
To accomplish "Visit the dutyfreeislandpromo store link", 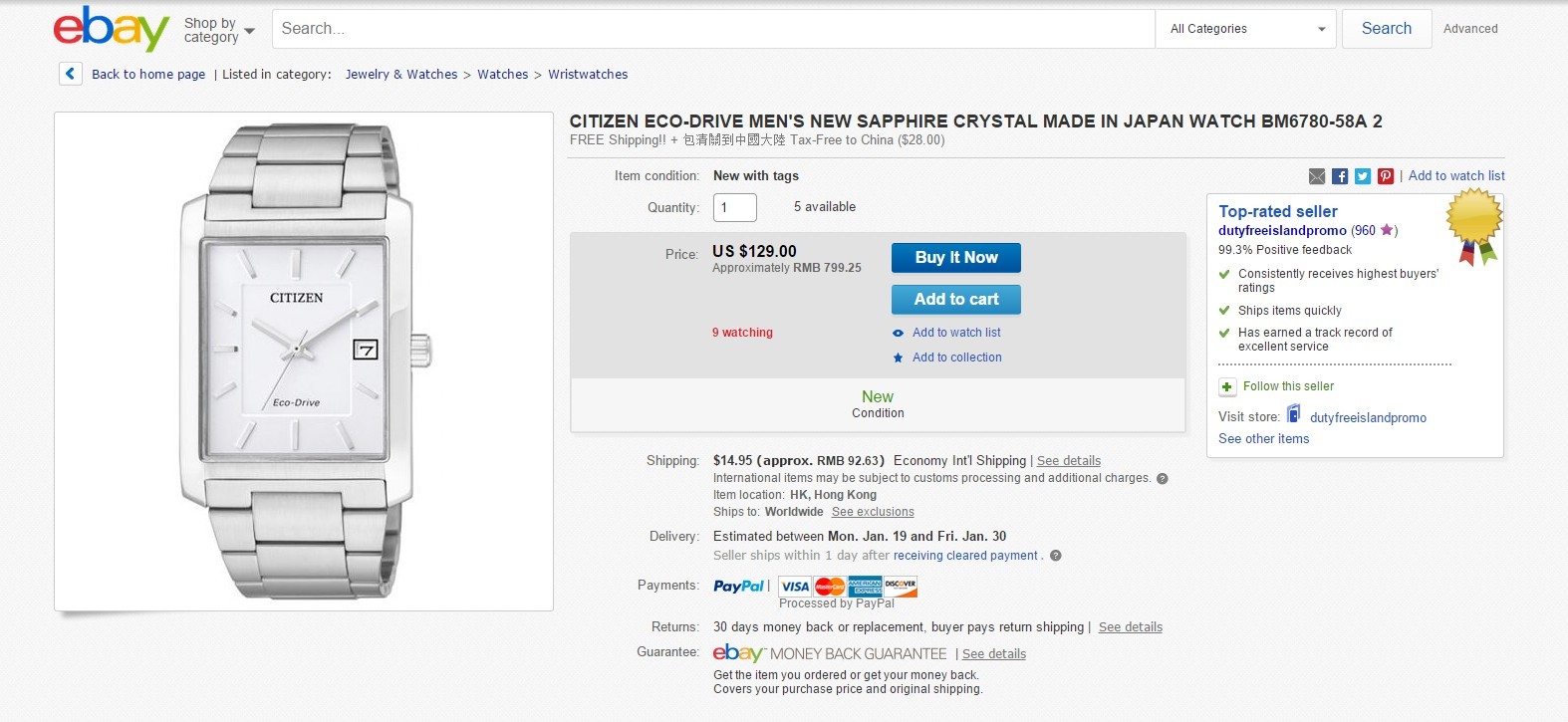I will [1368, 418].
